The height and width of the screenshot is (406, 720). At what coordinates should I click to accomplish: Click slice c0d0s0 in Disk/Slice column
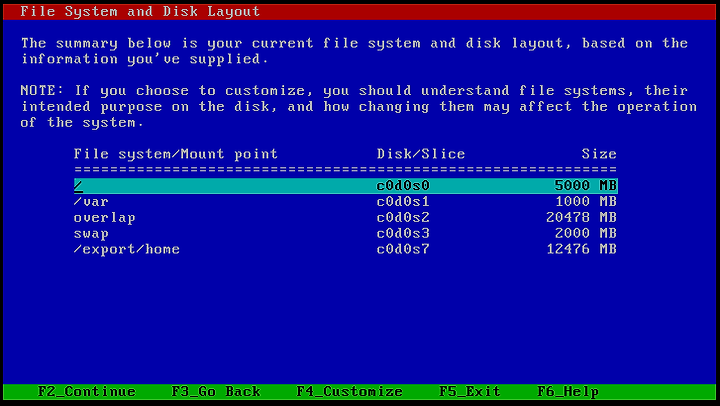(x=403, y=186)
